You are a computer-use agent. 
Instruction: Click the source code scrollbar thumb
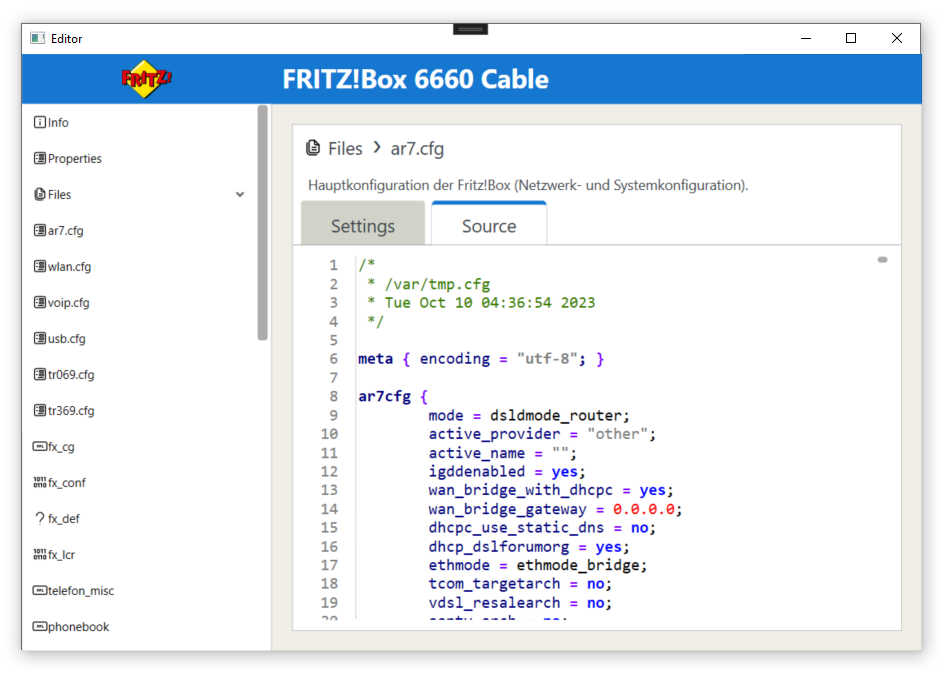coord(882,260)
